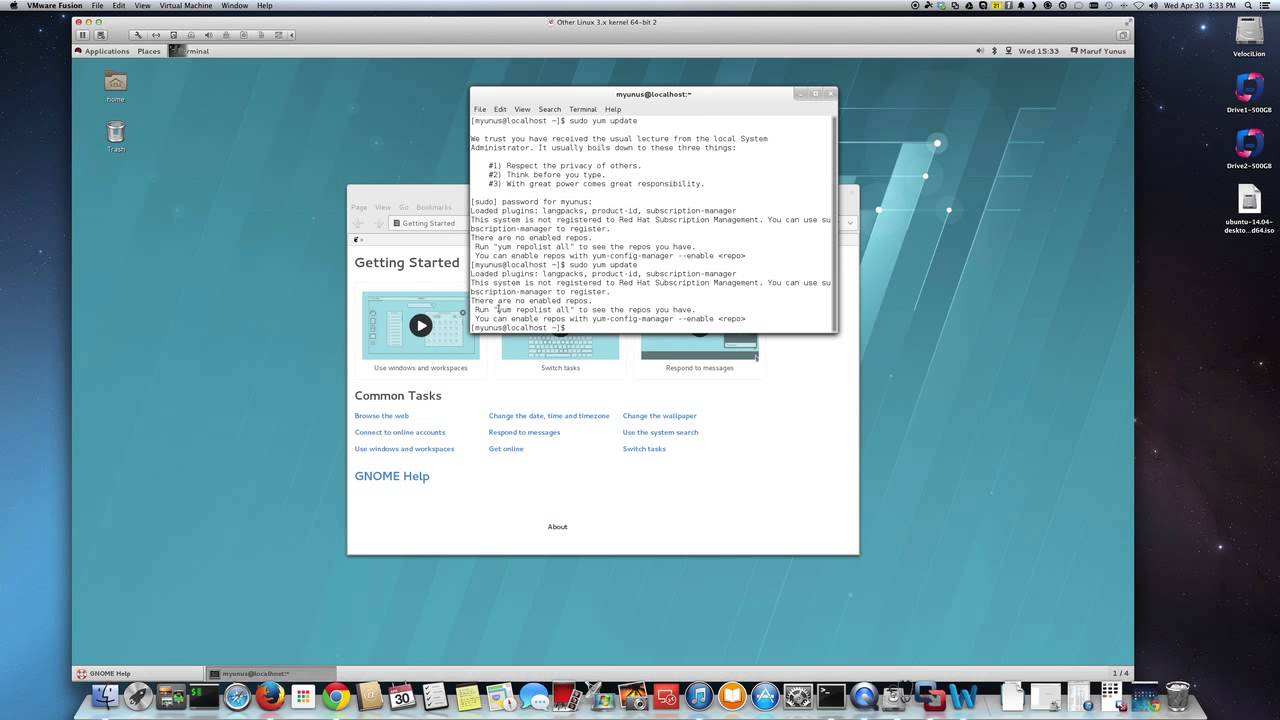Screen dimensions: 1280x720
Task: Click the GNOME volume icon in top panel
Action: pos(979,51)
